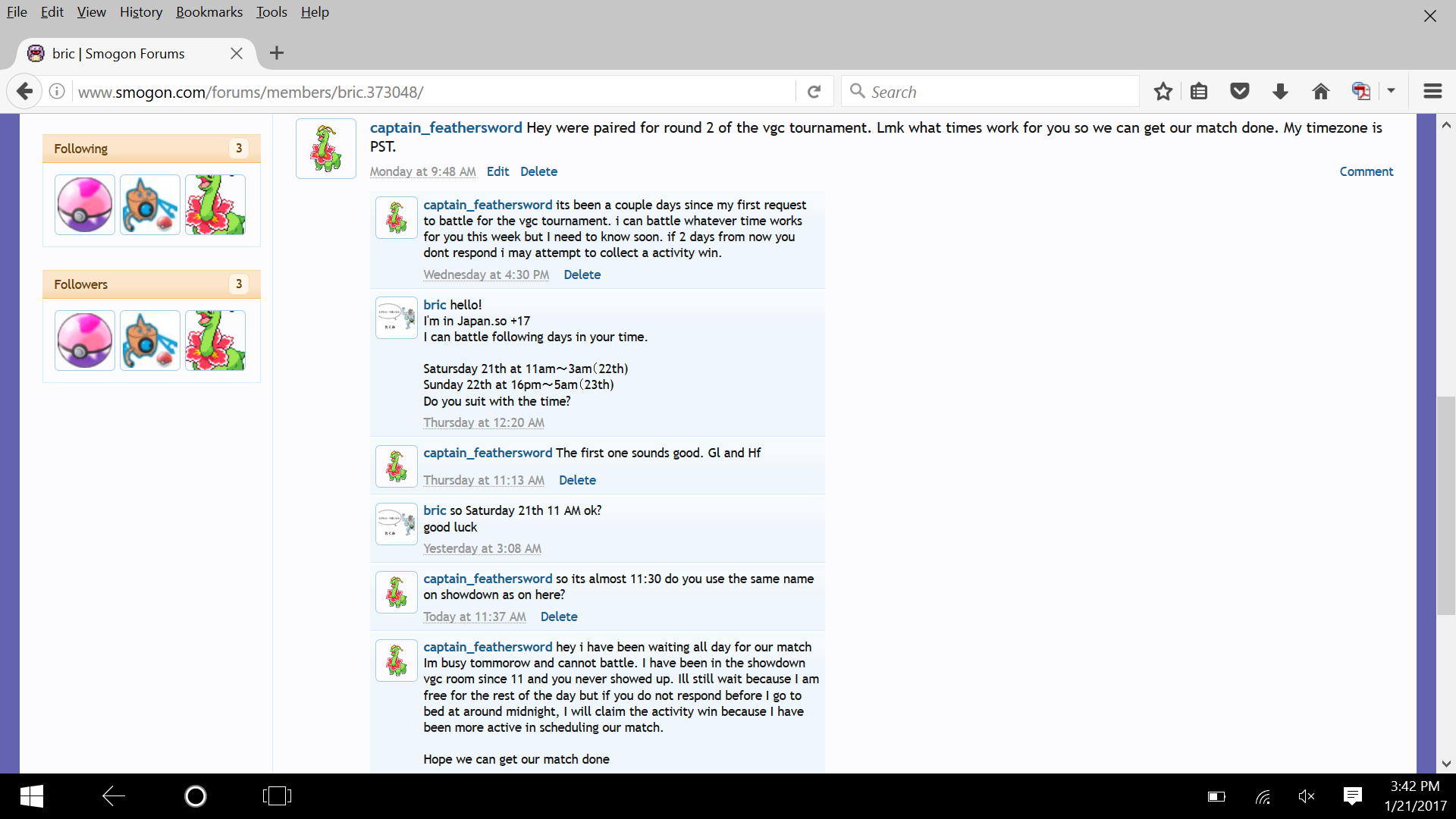Open the Action Center notification icon
1456x819 pixels.
coord(1352,796)
